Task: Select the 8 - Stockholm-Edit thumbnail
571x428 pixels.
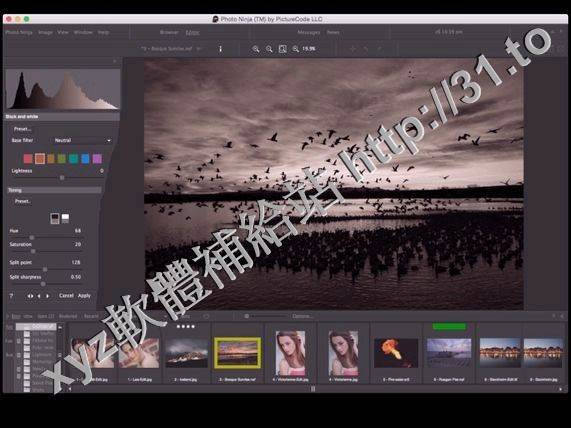Action: [x=500, y=354]
